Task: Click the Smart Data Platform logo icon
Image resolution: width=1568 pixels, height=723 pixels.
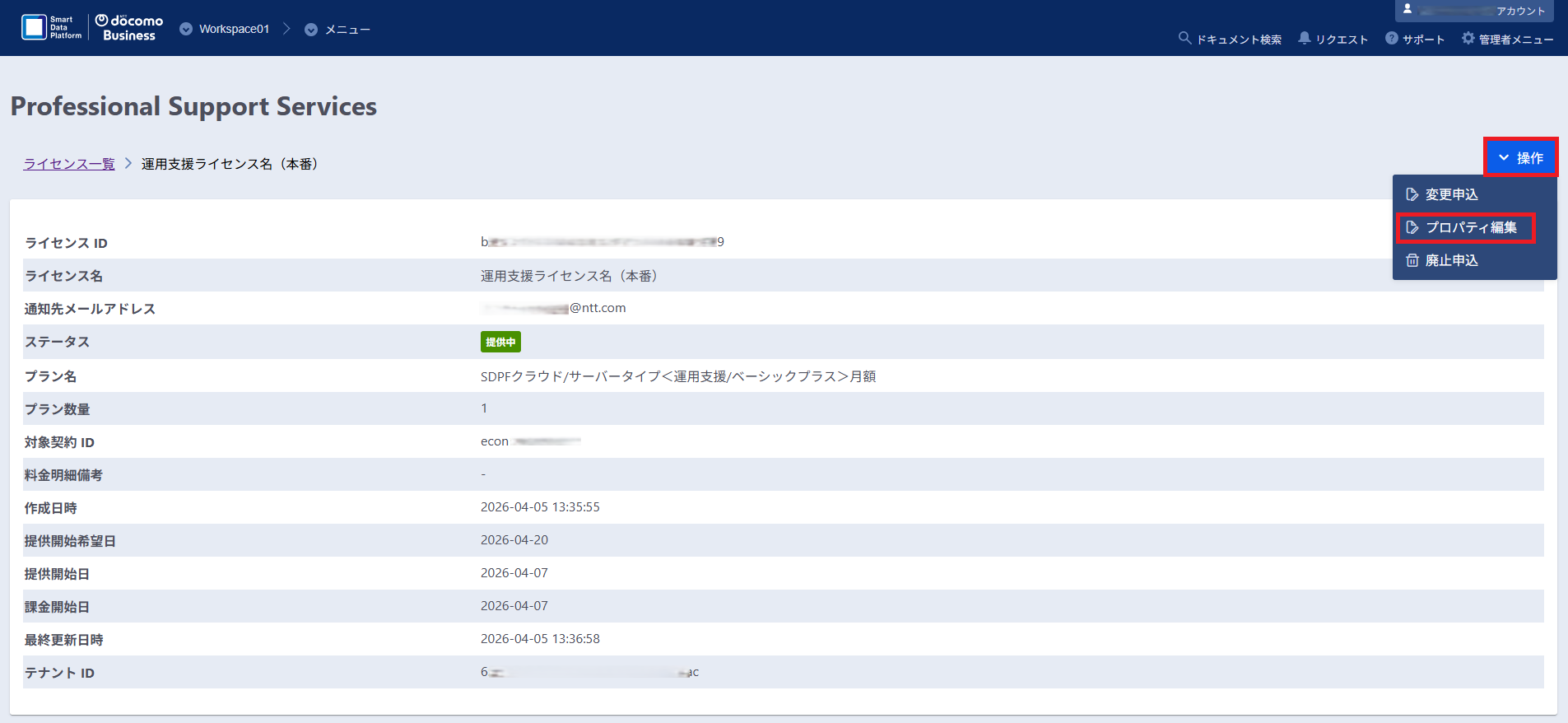Action: click(35, 27)
